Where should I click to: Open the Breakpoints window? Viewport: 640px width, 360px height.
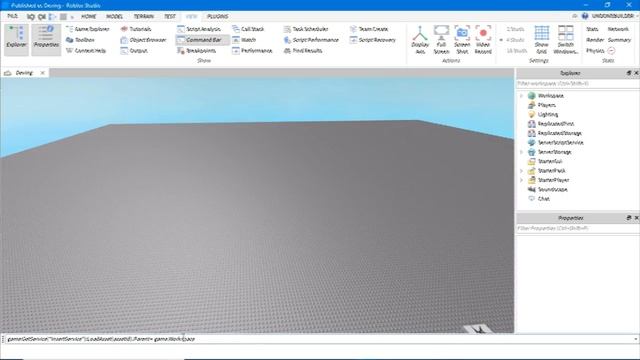pos(196,51)
